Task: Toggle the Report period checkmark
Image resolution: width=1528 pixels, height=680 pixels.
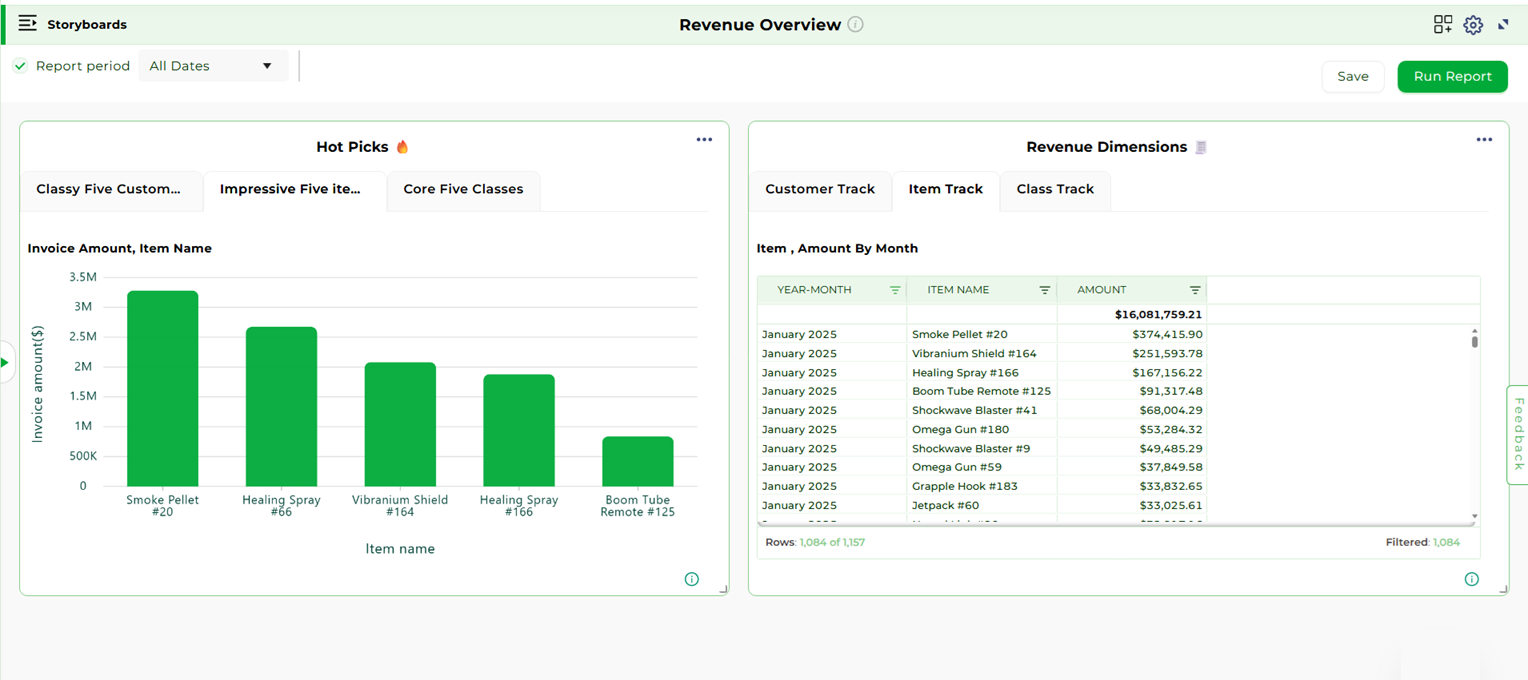Action: (x=20, y=66)
